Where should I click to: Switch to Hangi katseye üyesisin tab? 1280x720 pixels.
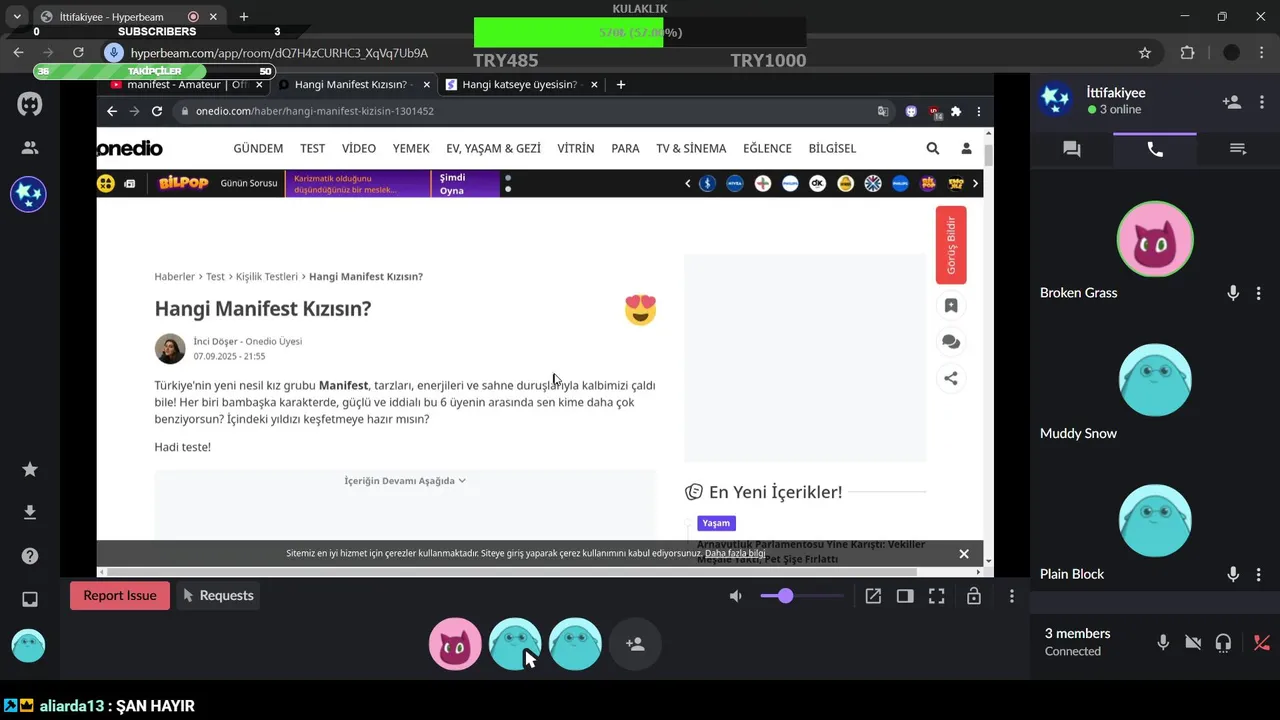[520, 85]
